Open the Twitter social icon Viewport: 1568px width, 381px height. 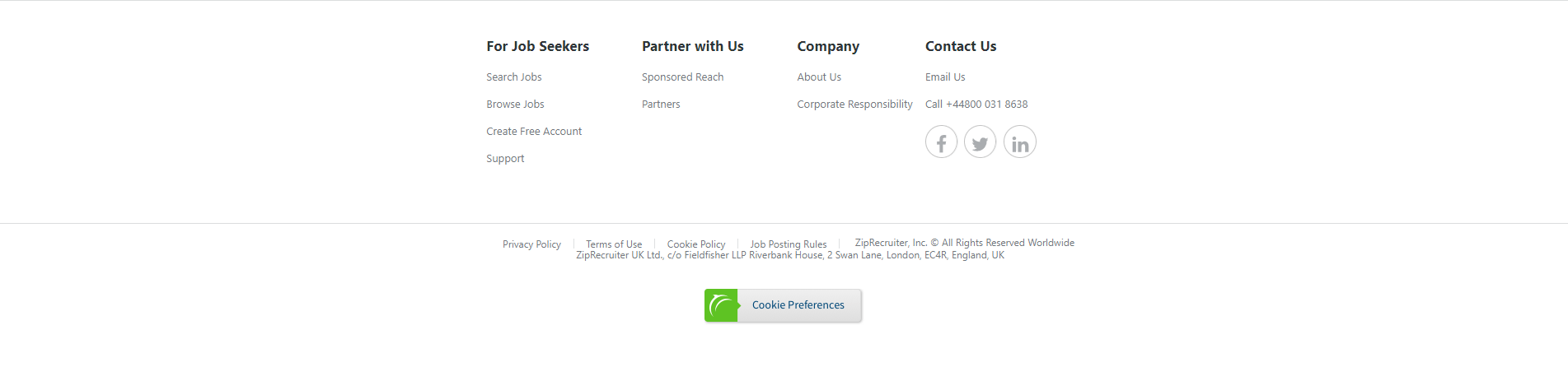(980, 142)
